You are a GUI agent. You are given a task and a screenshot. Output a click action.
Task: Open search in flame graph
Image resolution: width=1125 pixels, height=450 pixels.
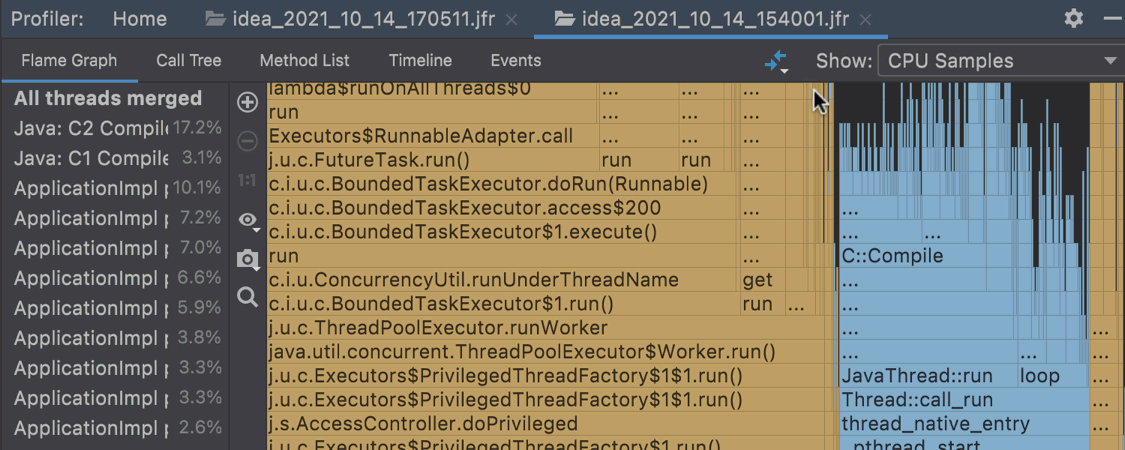pyautogui.click(x=247, y=297)
